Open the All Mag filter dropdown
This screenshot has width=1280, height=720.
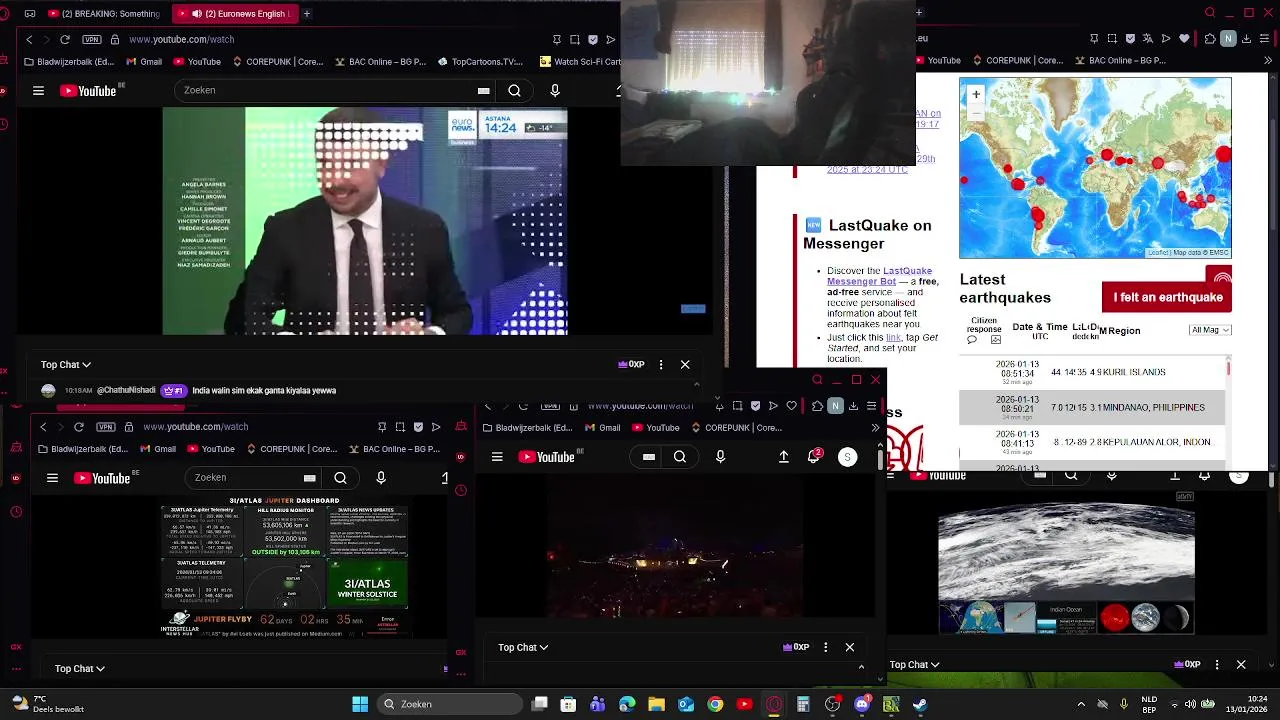(1210, 330)
